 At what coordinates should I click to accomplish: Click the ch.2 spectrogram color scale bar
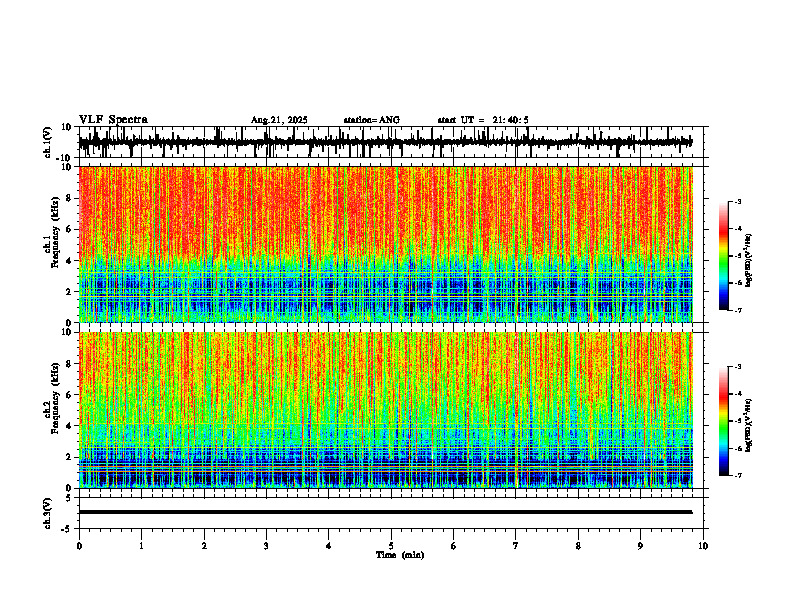(723, 421)
